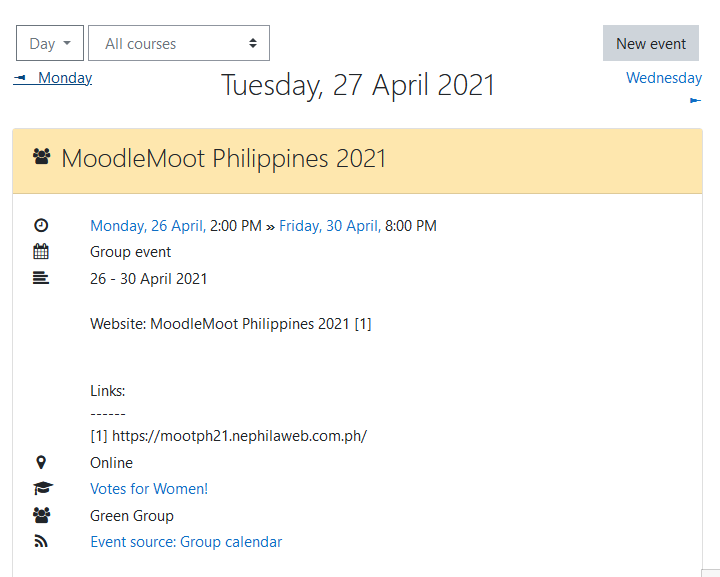Click the Green Group text
This screenshot has height=577, width=720.
click(x=132, y=516)
